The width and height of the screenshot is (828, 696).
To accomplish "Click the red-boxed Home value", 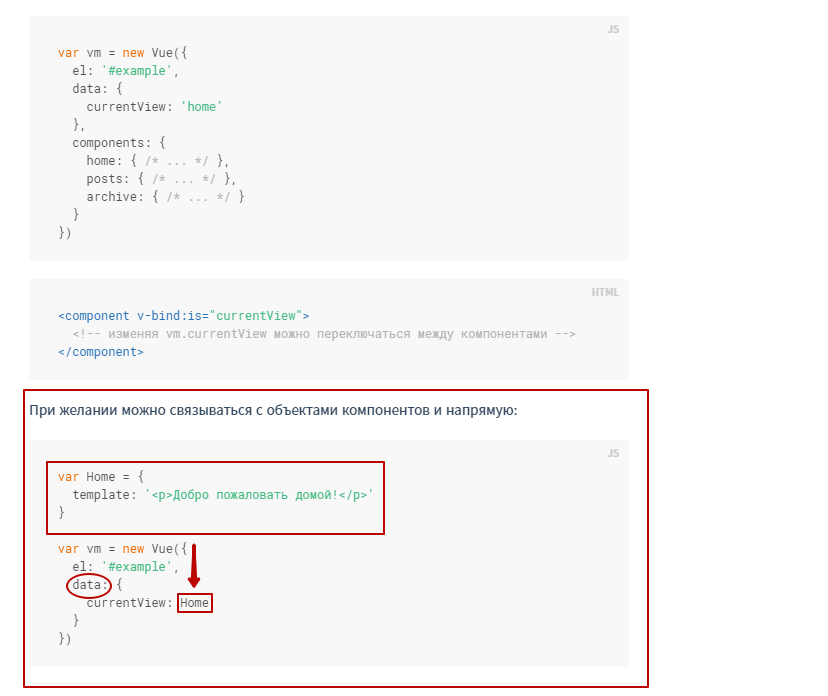I will 195,603.
